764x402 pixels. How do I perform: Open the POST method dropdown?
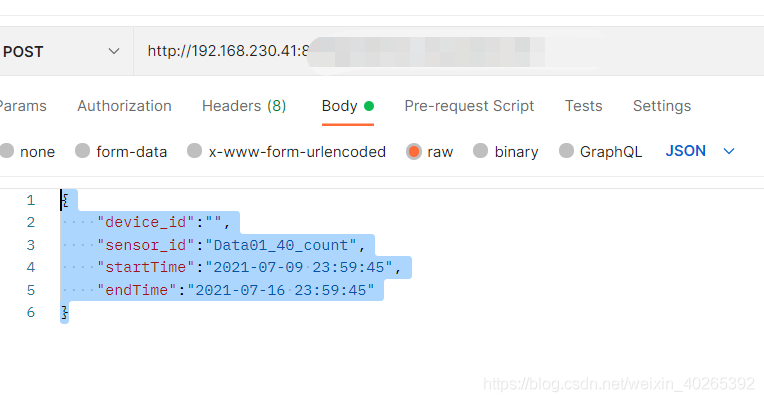click(61, 51)
